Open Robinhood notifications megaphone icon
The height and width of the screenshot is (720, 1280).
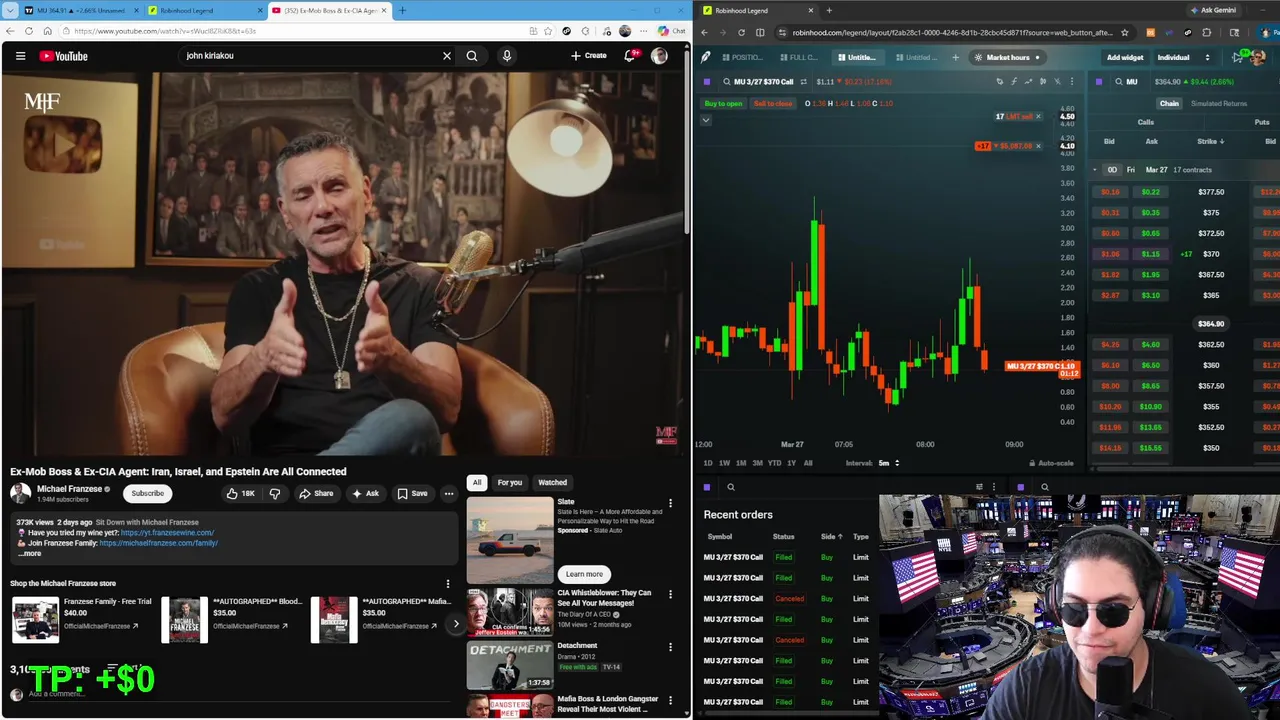[1237, 57]
